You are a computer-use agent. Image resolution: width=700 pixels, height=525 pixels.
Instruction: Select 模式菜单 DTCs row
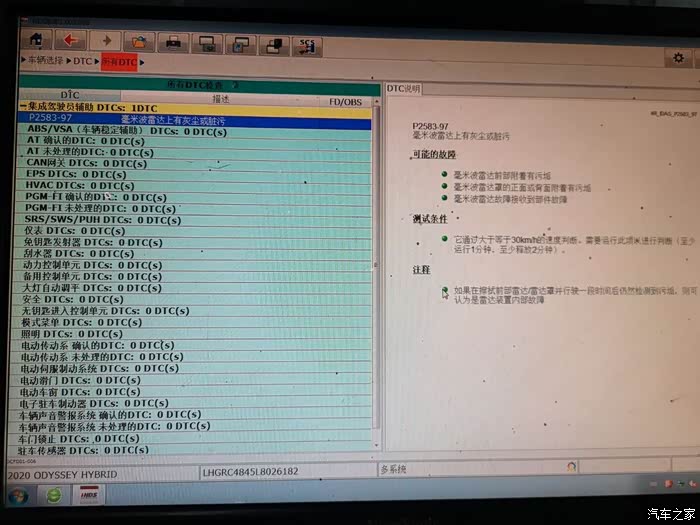[x=191, y=323]
